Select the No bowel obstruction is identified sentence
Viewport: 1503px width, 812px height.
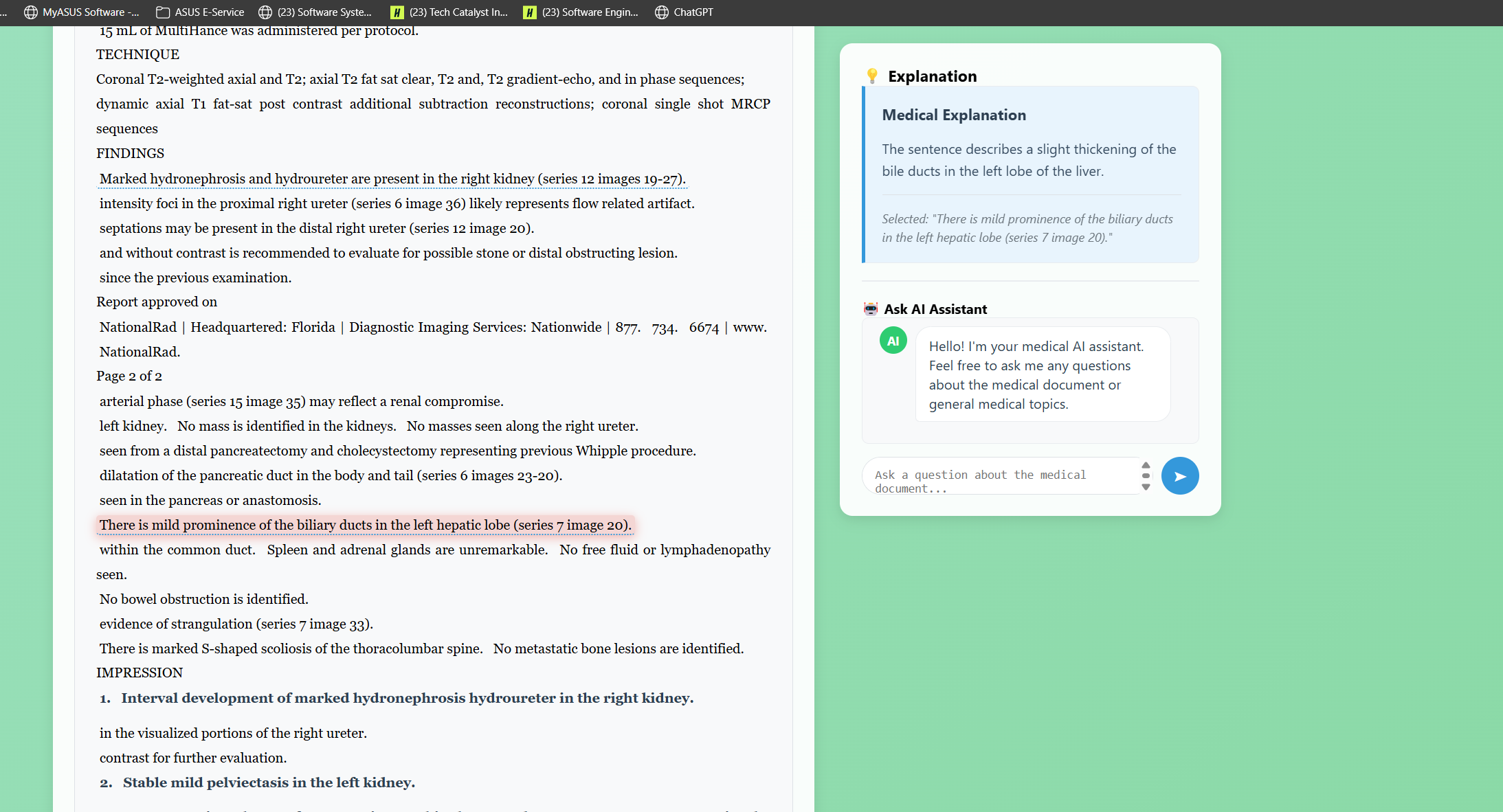(x=203, y=599)
